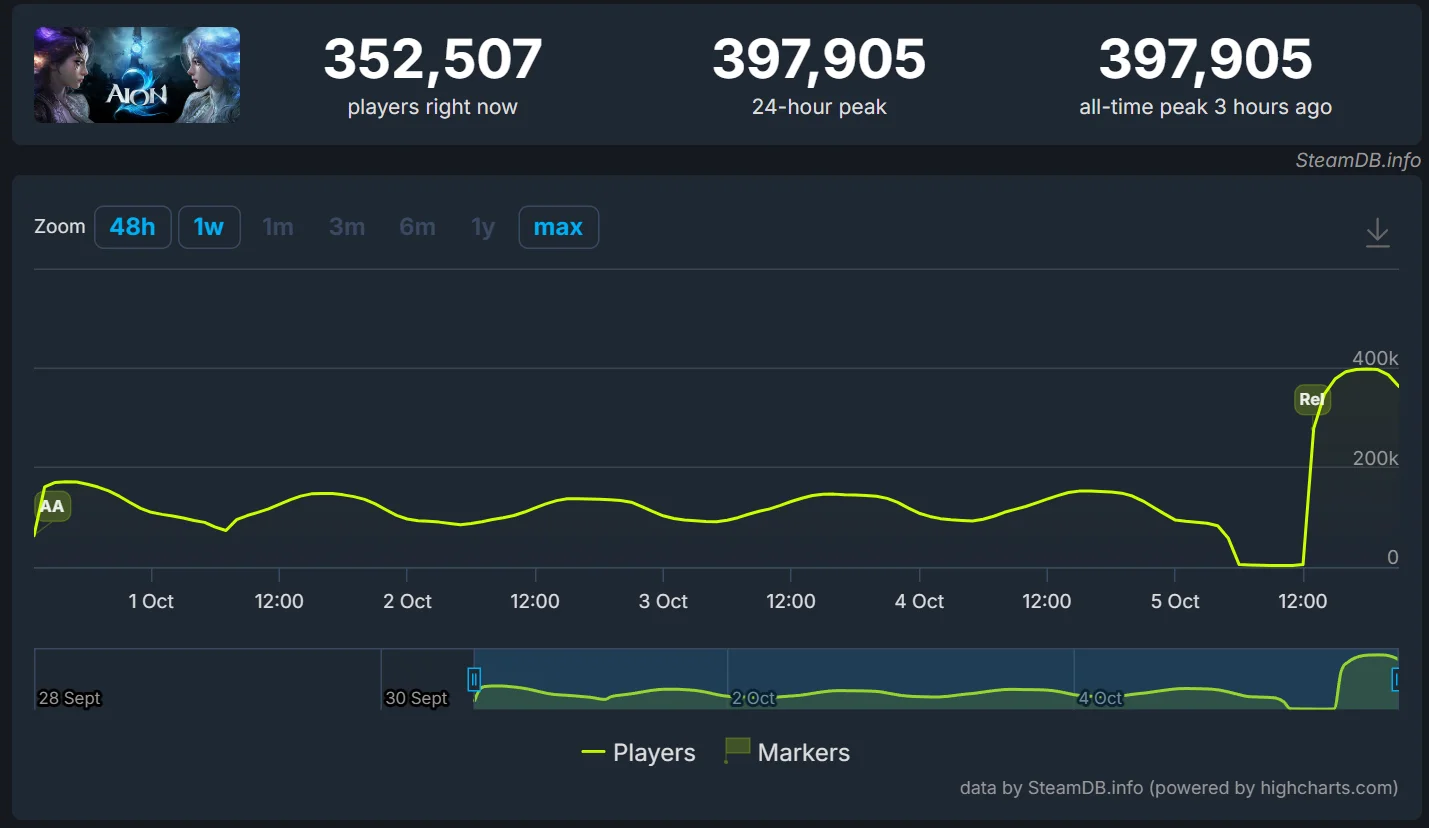Click the 400k y-axis label
Screen dimensions: 1429x828
1375,358
